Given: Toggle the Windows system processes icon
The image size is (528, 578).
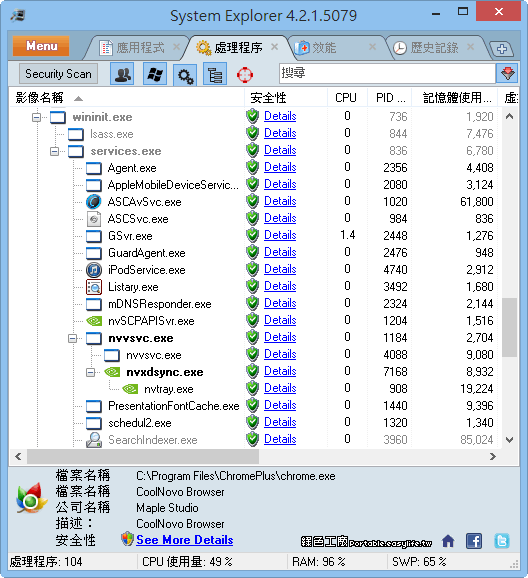Looking at the screenshot, I should [155, 74].
